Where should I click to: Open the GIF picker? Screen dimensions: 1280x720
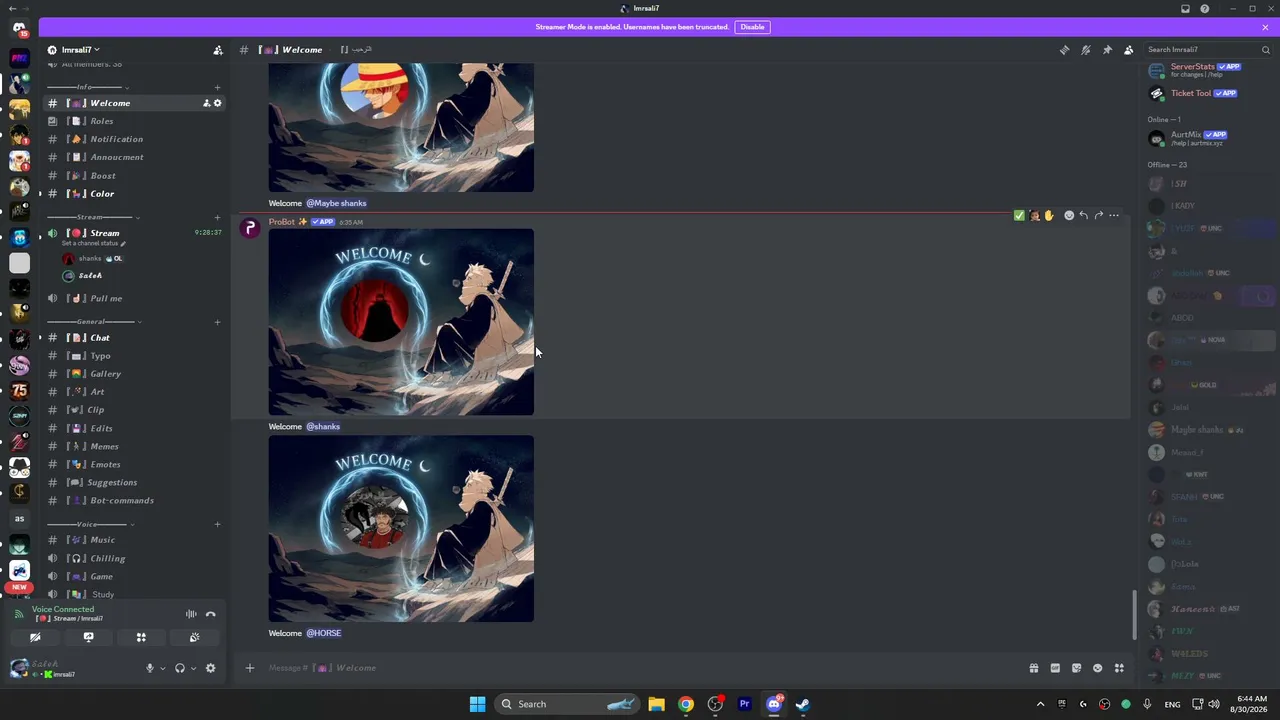point(1055,668)
